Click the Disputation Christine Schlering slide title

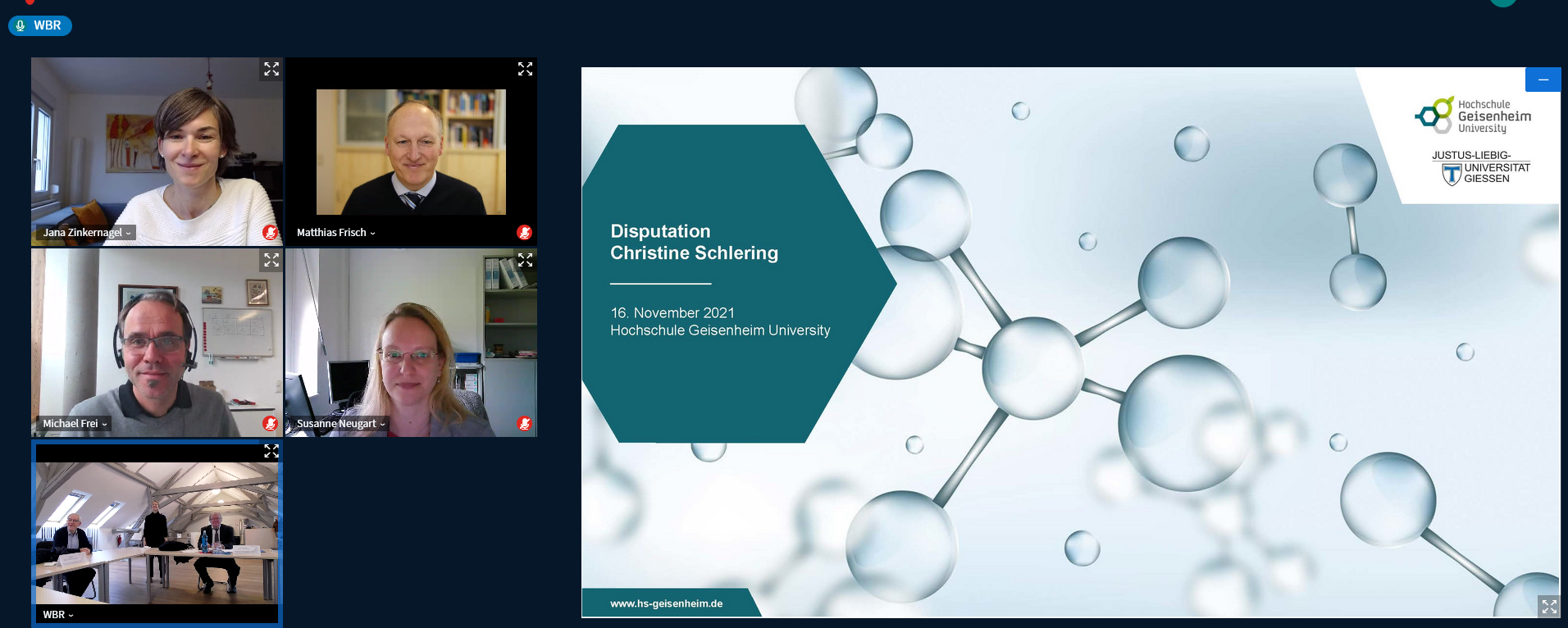[x=694, y=242]
